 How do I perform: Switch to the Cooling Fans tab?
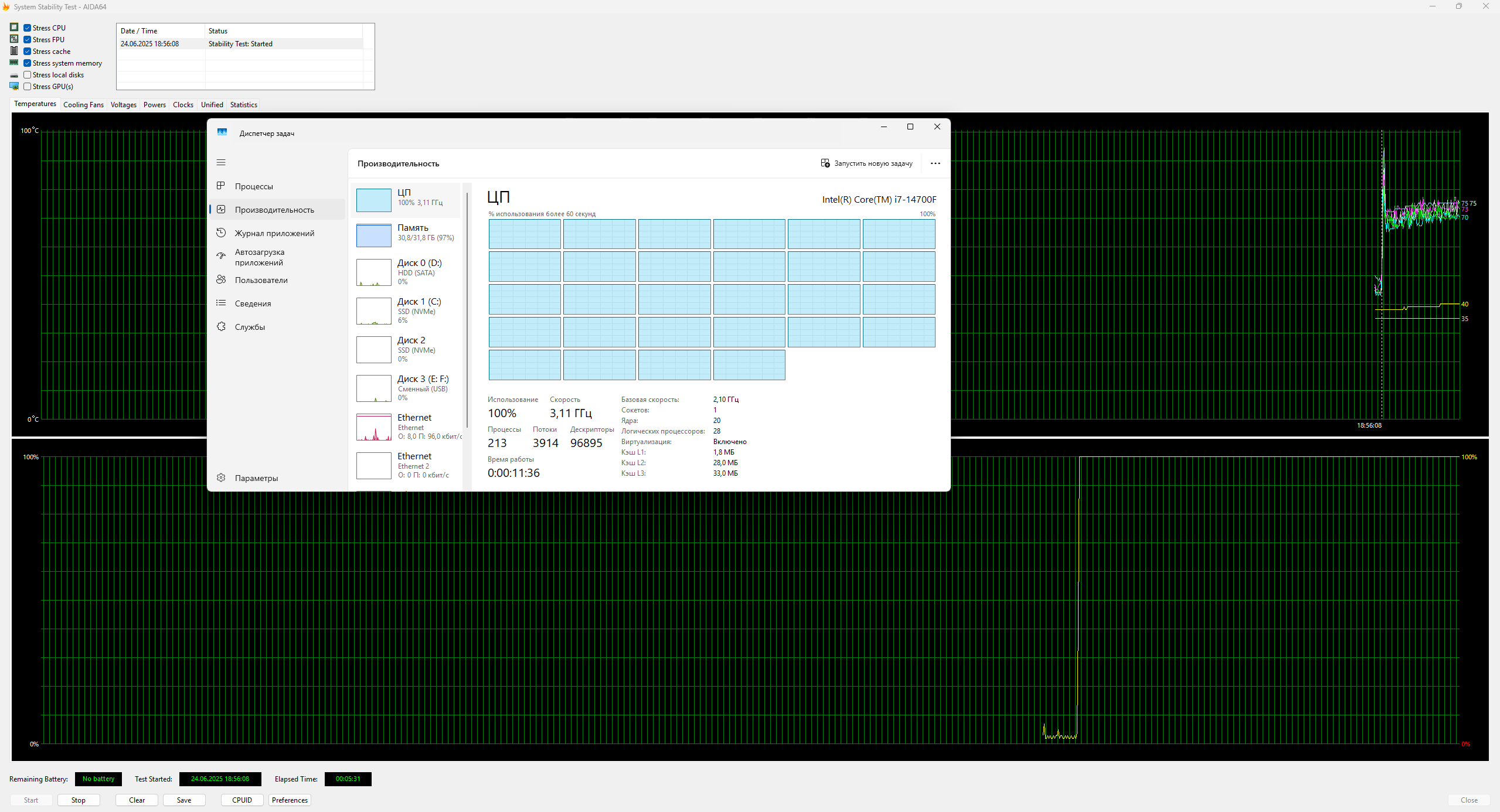[x=83, y=105]
